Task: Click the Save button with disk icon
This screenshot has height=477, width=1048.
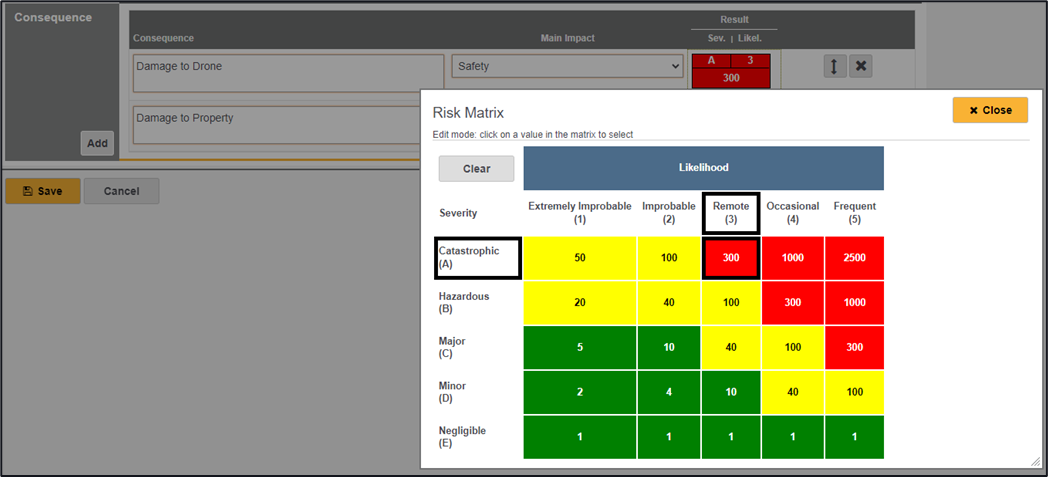Action: (x=43, y=191)
